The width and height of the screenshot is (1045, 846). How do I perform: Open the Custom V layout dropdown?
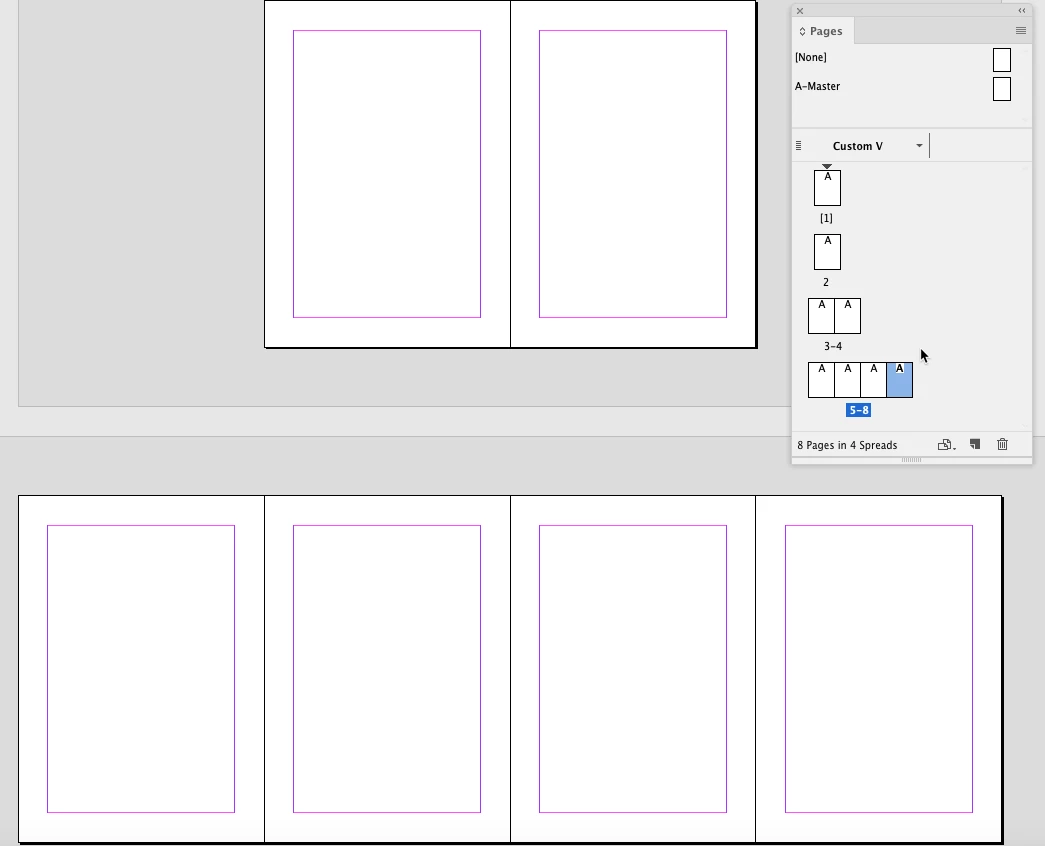click(x=919, y=145)
